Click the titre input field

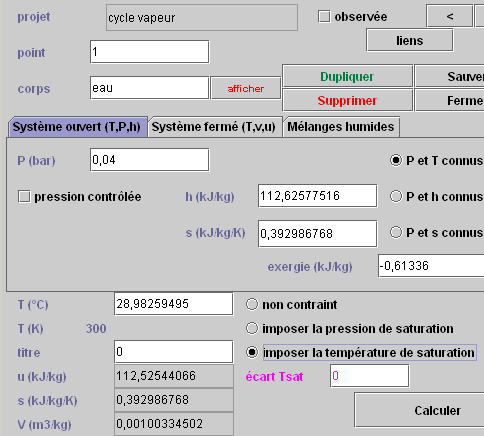tap(173, 352)
